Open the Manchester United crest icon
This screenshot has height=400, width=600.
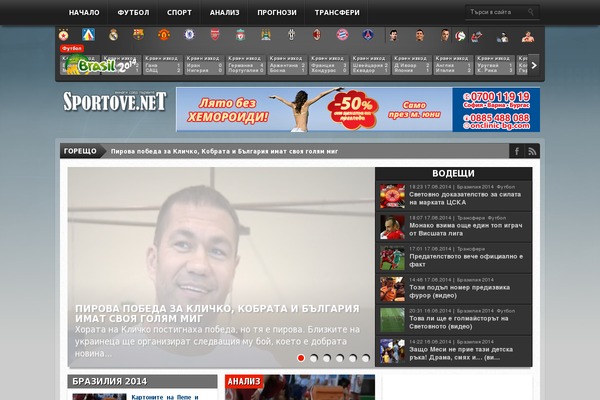[164, 35]
